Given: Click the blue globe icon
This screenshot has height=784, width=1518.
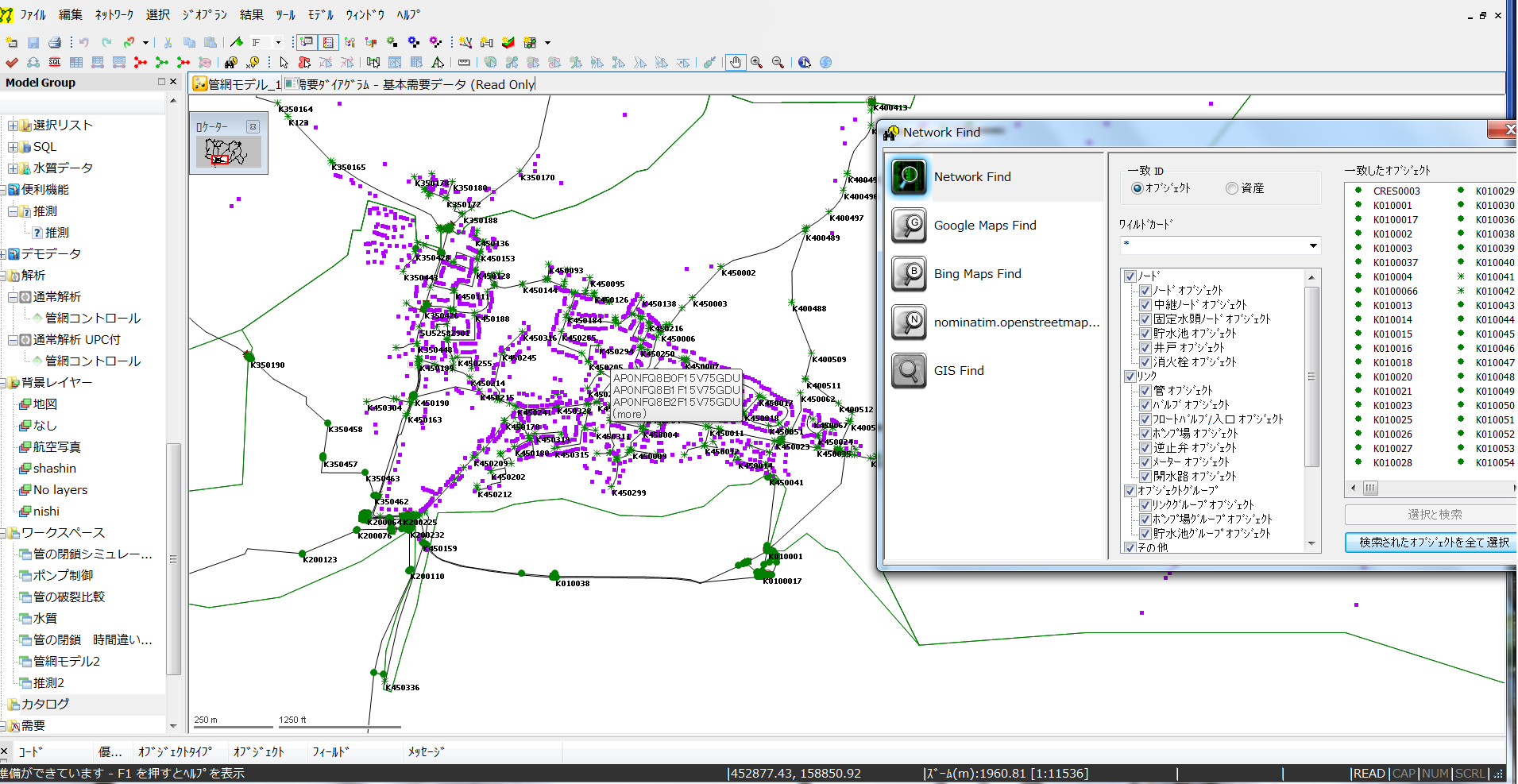Looking at the screenshot, I should pyautogui.click(x=826, y=62).
